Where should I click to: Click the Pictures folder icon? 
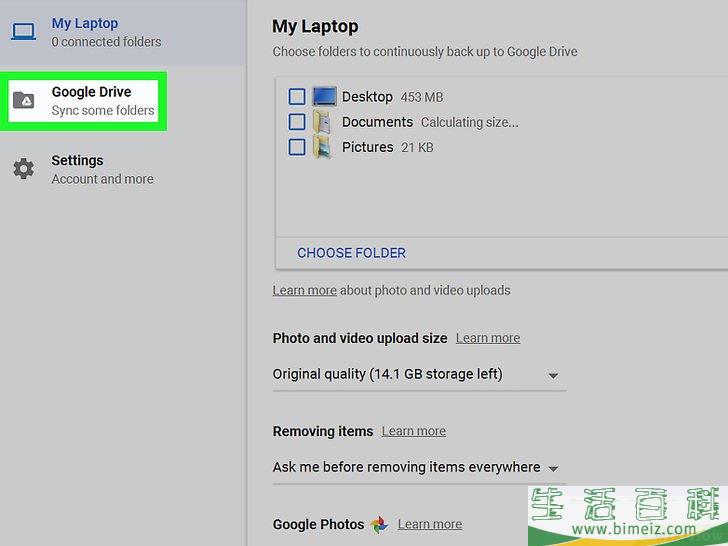pyautogui.click(x=322, y=147)
